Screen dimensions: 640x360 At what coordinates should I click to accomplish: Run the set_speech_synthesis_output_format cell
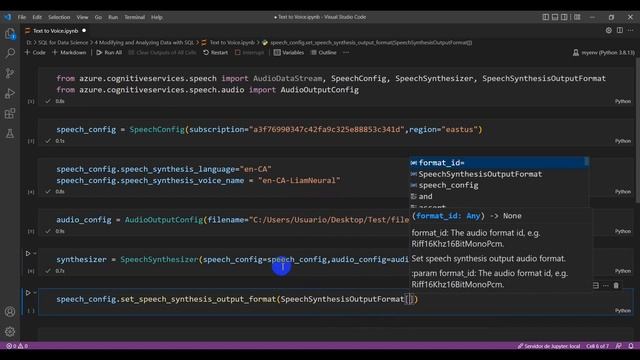[28, 293]
